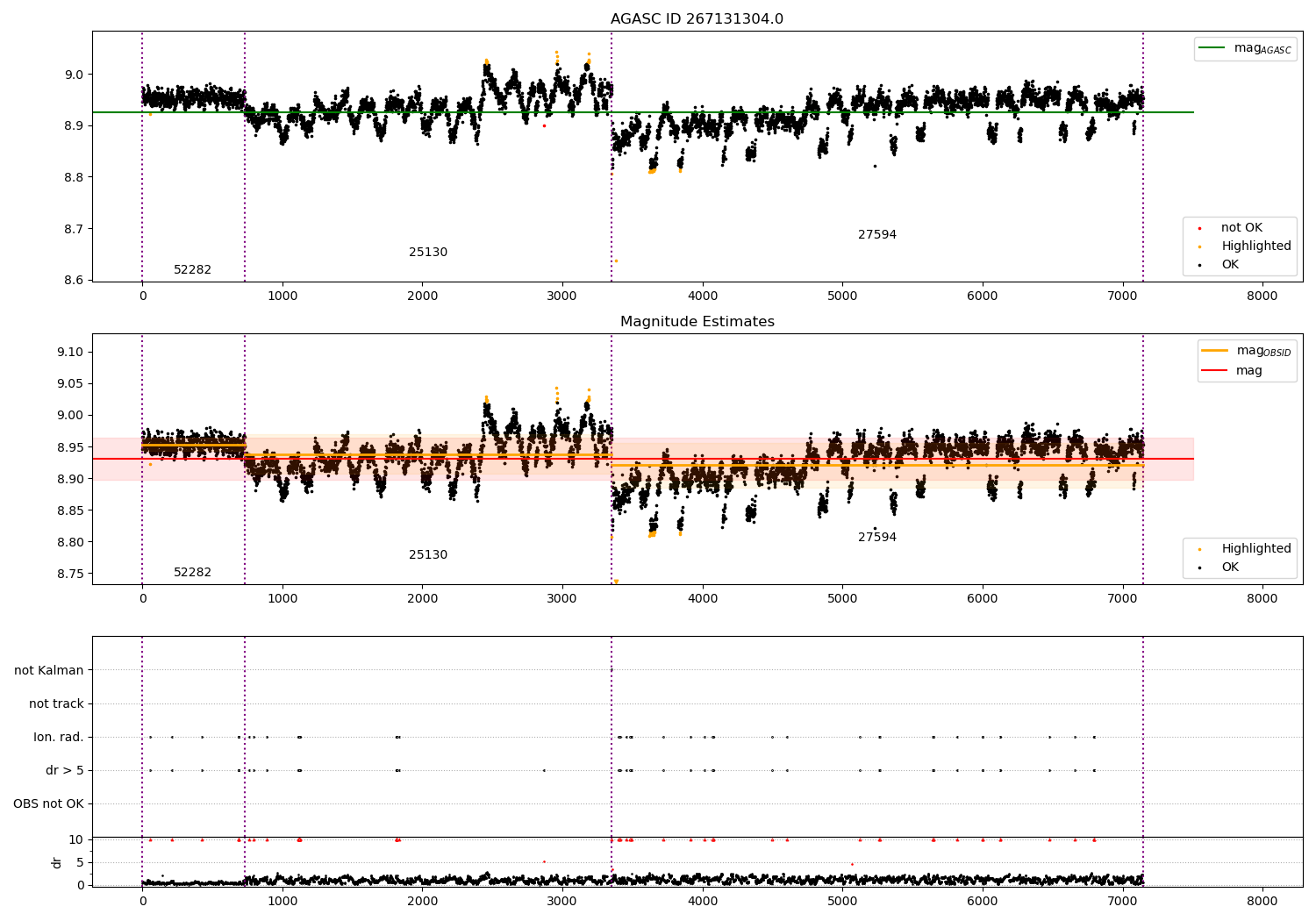This screenshot has height=921, width=1316.
Task: Click the "not Kalman" data point in bottom plot
Action: coord(612,670)
